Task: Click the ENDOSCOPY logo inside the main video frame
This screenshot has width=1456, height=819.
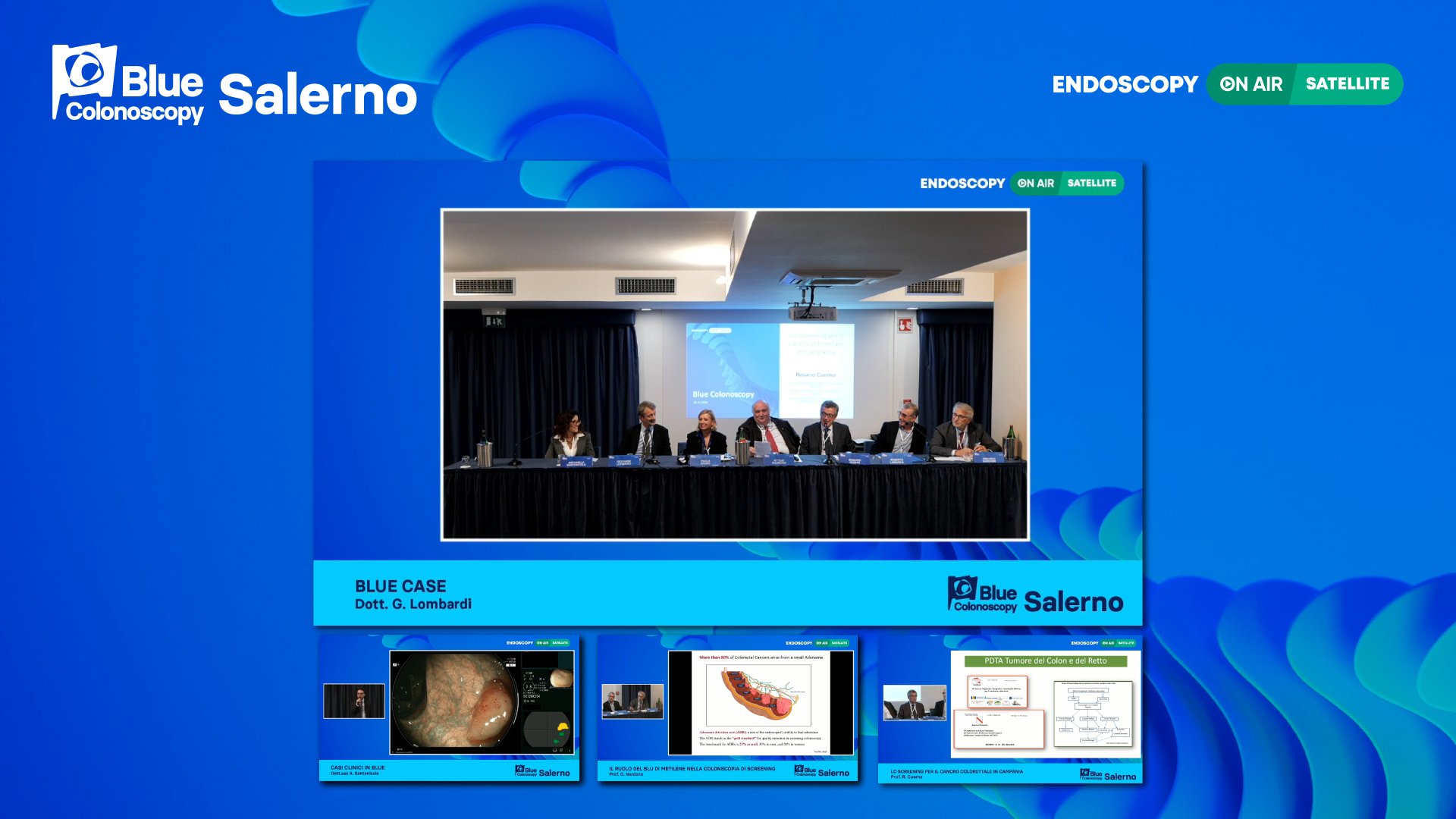Action: point(962,183)
